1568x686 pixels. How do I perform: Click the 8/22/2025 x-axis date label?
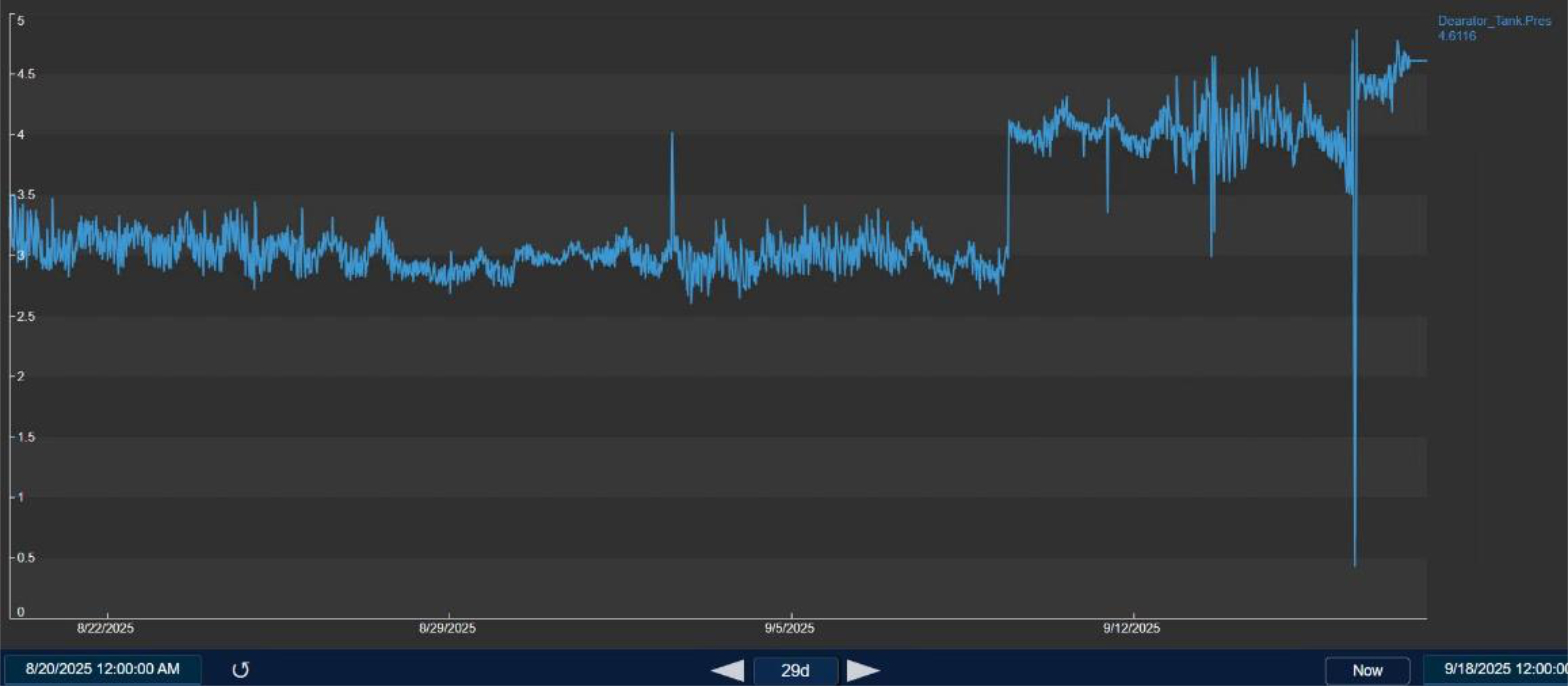(106, 628)
